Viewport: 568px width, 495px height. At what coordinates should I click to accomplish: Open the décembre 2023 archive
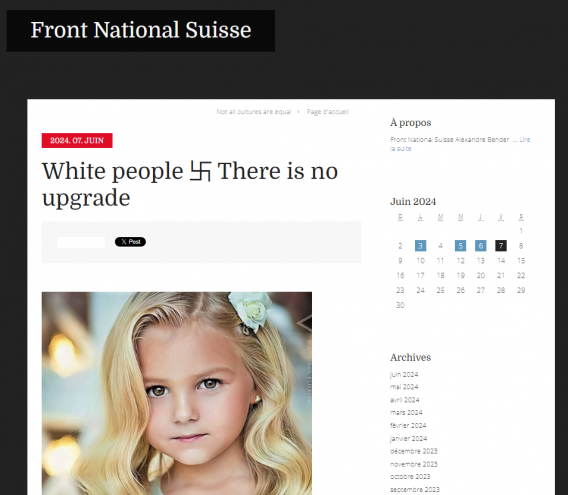click(x=413, y=451)
